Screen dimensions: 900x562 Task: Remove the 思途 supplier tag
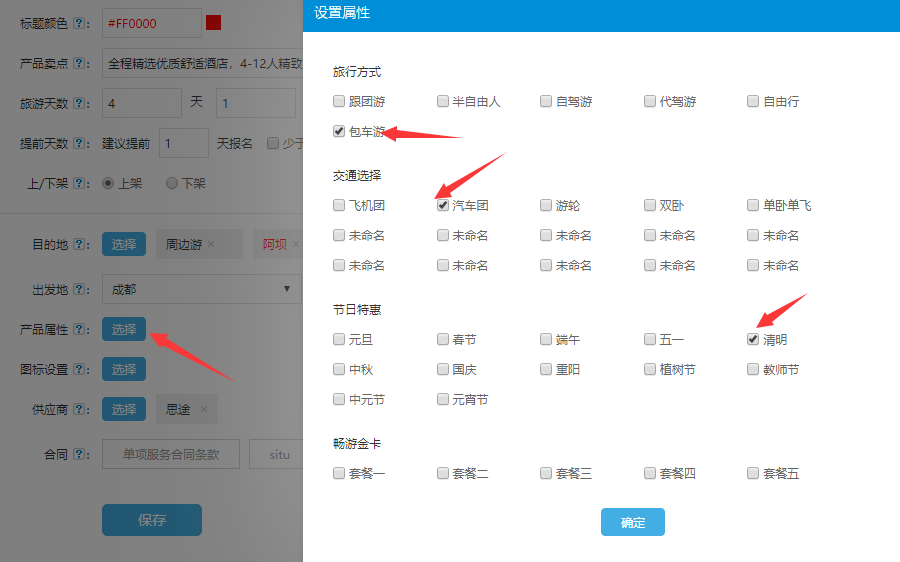(x=204, y=409)
